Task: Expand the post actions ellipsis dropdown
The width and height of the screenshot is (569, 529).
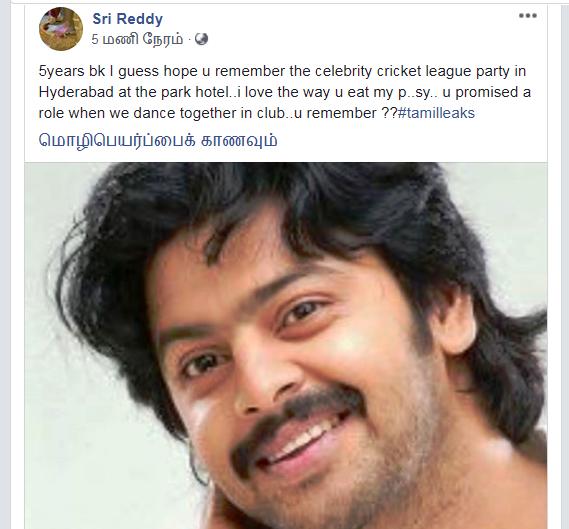Action: (528, 16)
